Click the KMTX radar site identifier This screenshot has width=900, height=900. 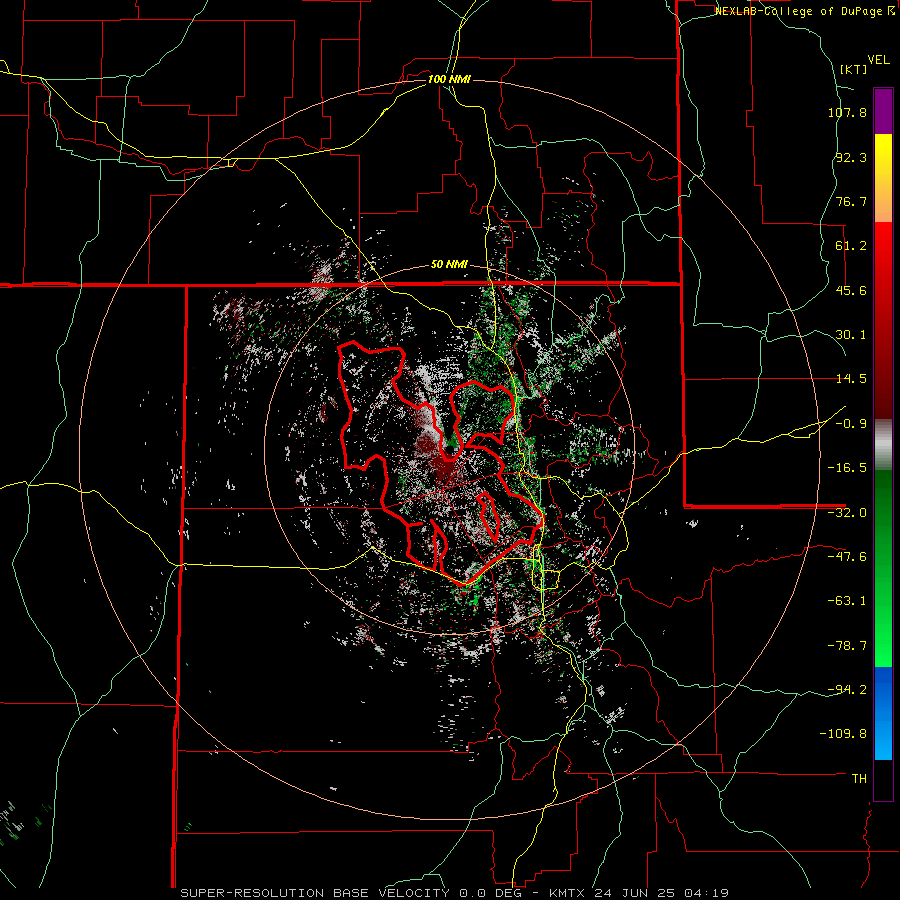[x=570, y=893]
